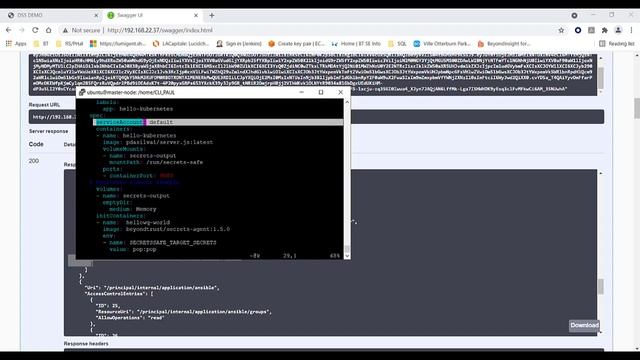Close the Swagger UI tab
This screenshot has height=360, width=640.
click(x=196, y=15)
